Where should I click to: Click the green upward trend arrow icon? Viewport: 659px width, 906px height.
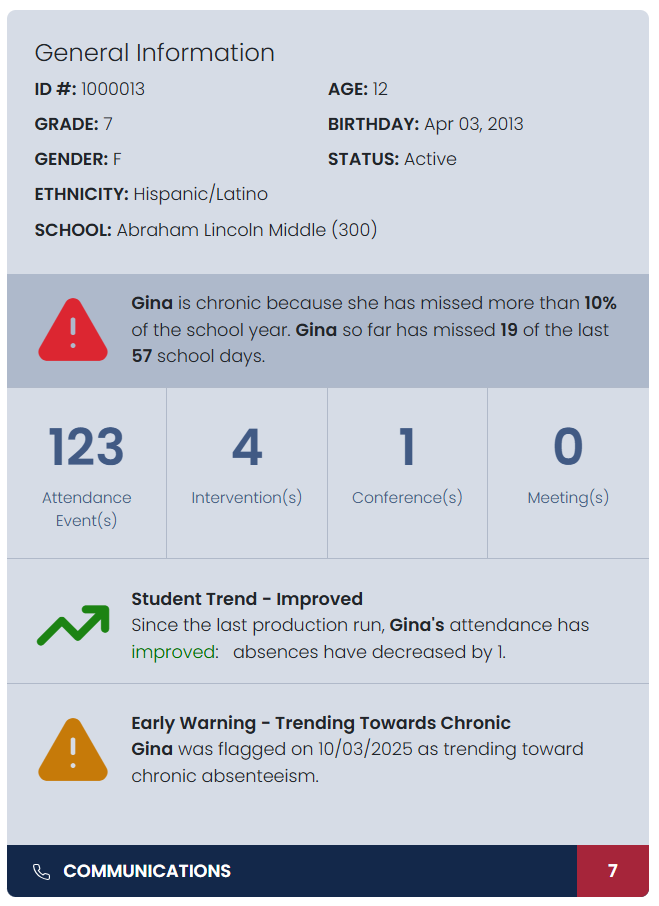73,625
